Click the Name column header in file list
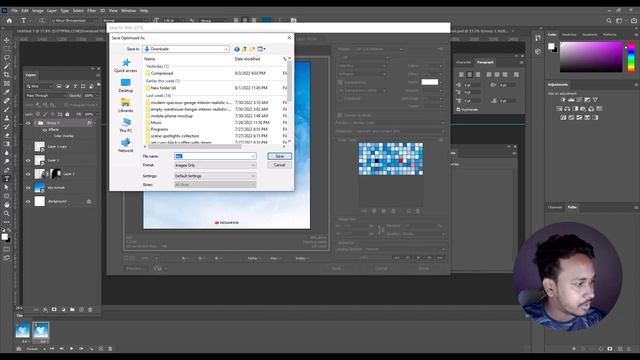The image size is (640, 360). (x=149, y=59)
